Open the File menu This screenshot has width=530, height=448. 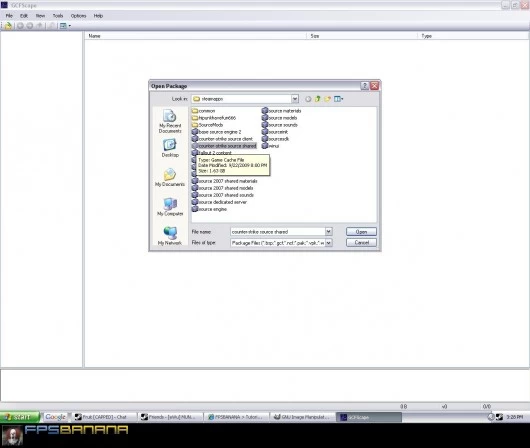point(9,16)
